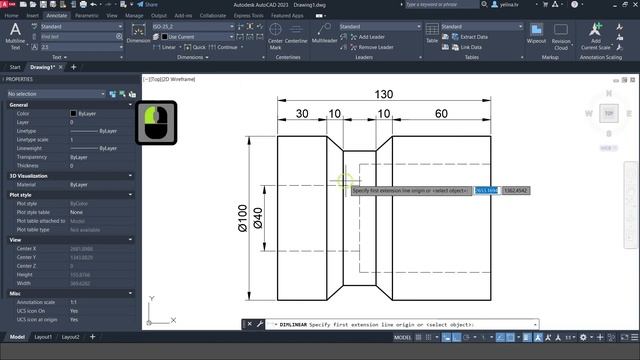Click the Remove Leader button

click(x=371, y=47)
